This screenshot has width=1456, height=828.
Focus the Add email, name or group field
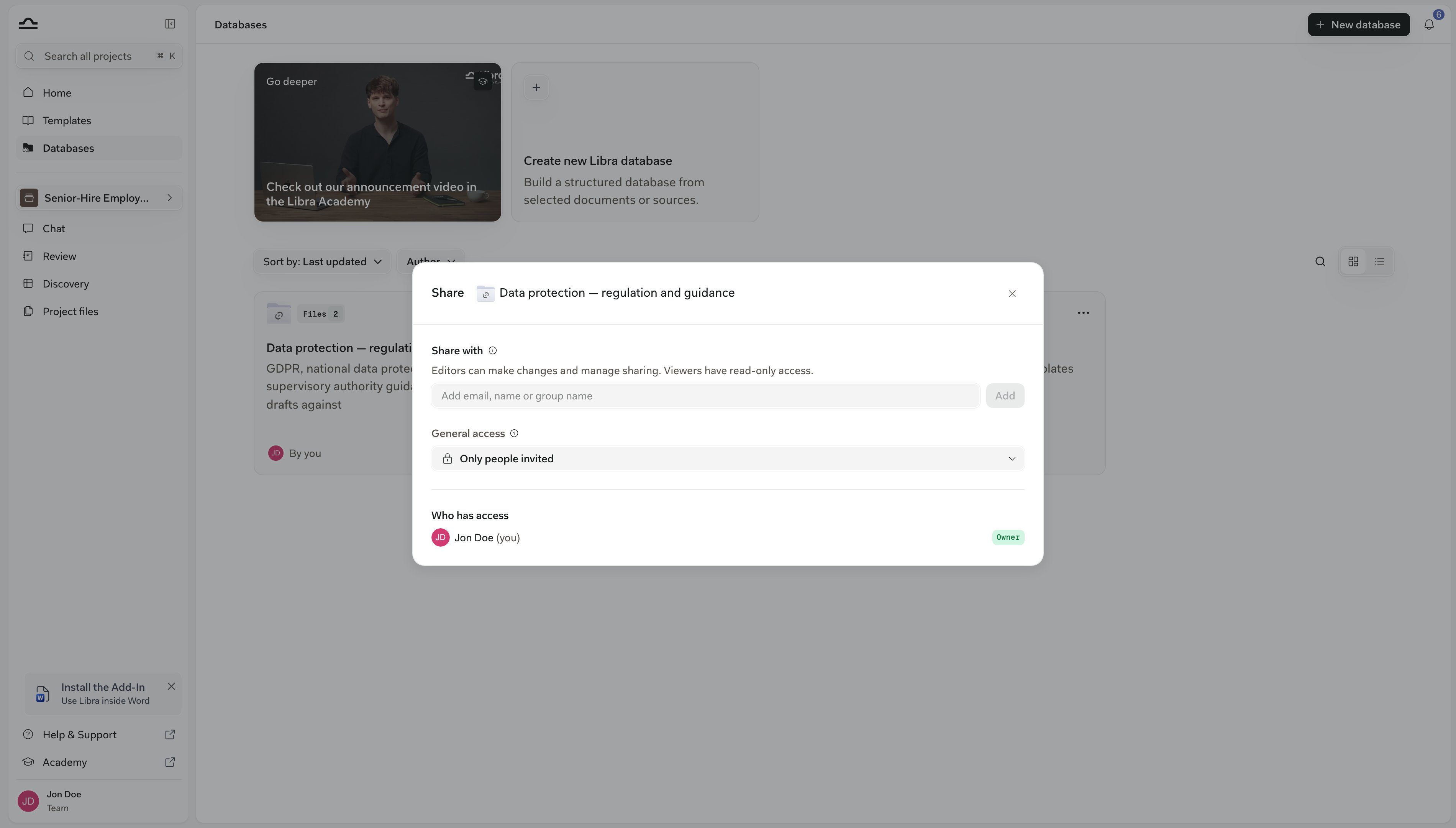(x=705, y=396)
